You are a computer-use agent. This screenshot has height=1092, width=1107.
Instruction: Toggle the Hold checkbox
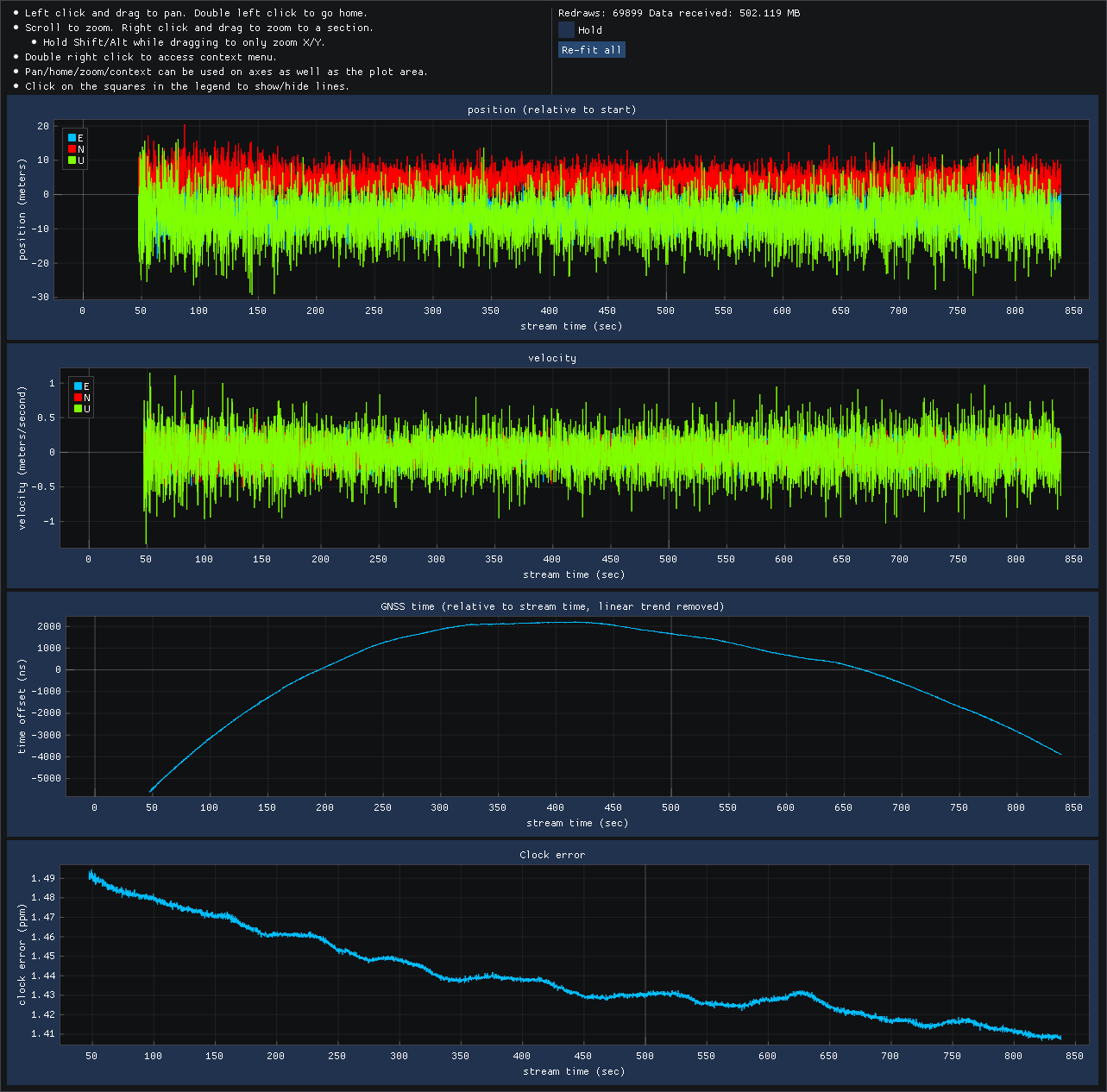[x=567, y=30]
